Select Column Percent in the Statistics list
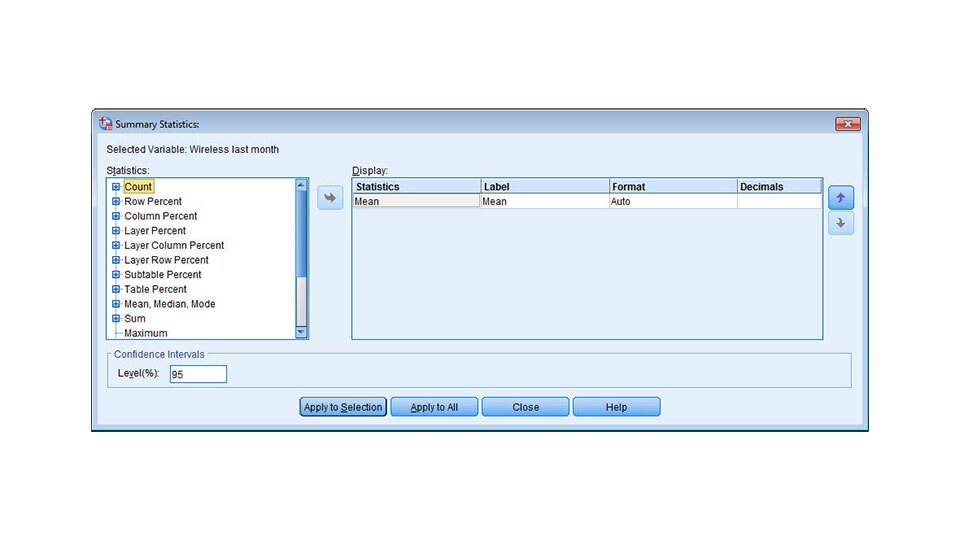 [x=160, y=216]
